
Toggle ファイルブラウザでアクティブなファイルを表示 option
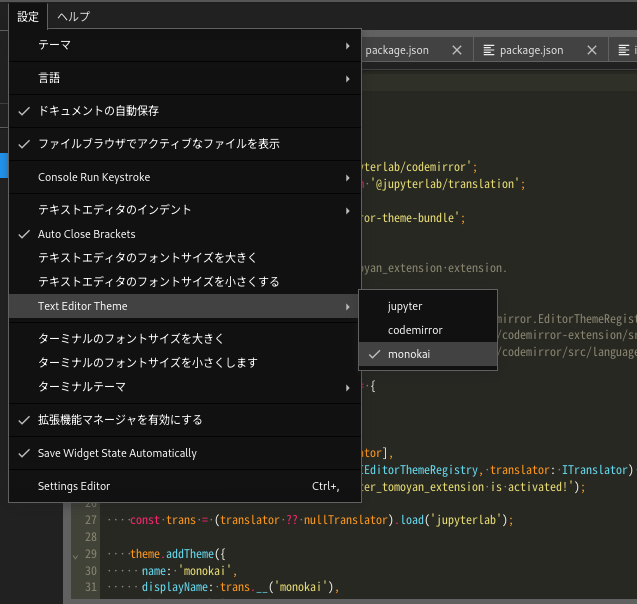coord(158,144)
